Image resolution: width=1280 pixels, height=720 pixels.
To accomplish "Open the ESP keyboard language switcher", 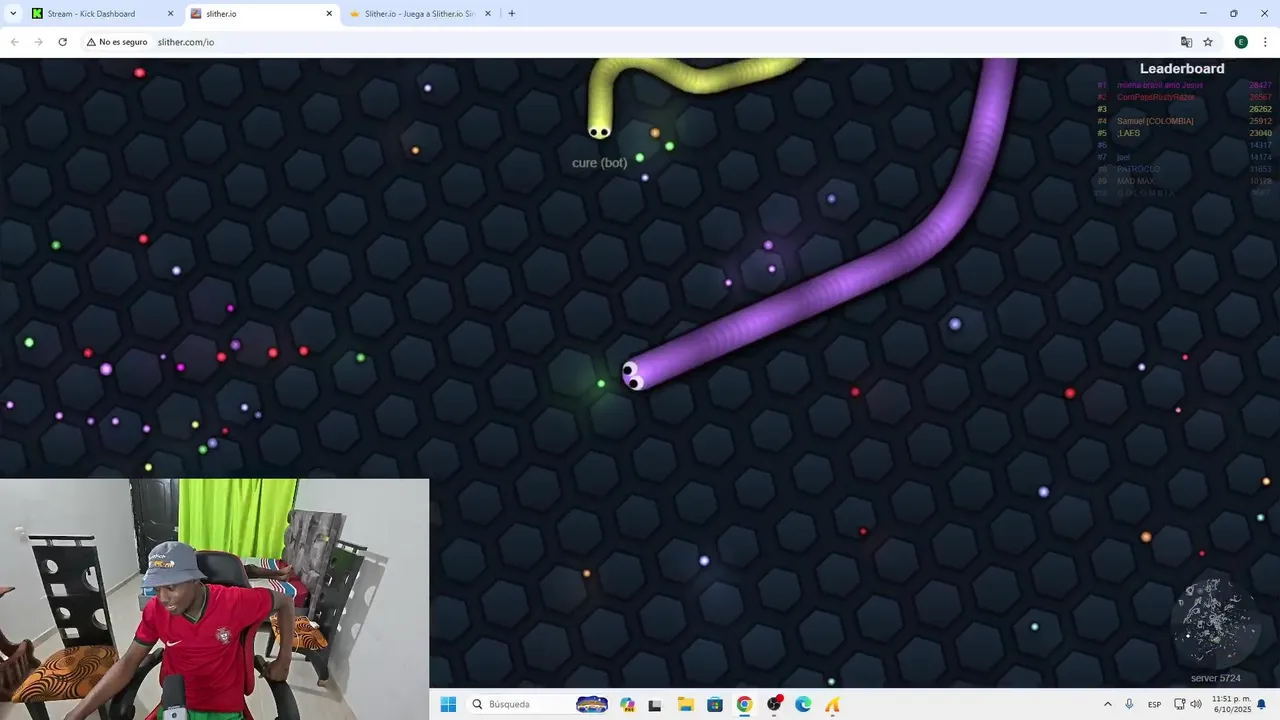I will (1154, 704).
